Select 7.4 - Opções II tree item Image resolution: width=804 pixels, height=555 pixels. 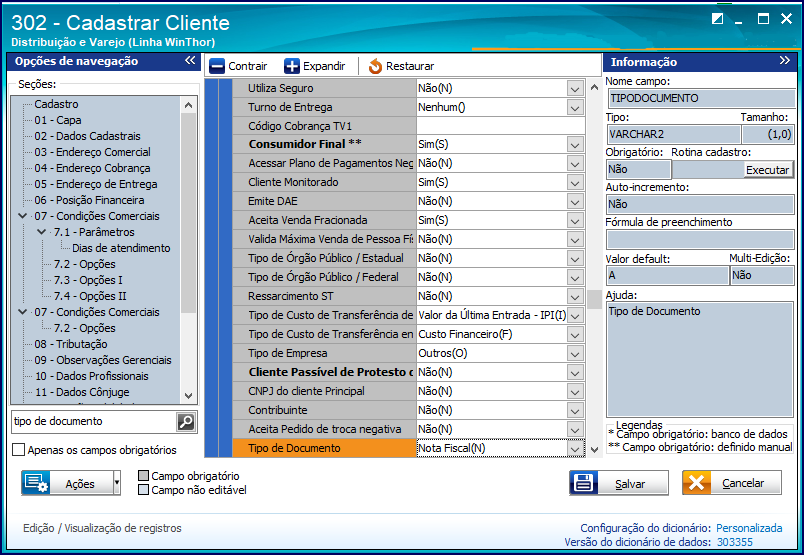[x=90, y=296]
